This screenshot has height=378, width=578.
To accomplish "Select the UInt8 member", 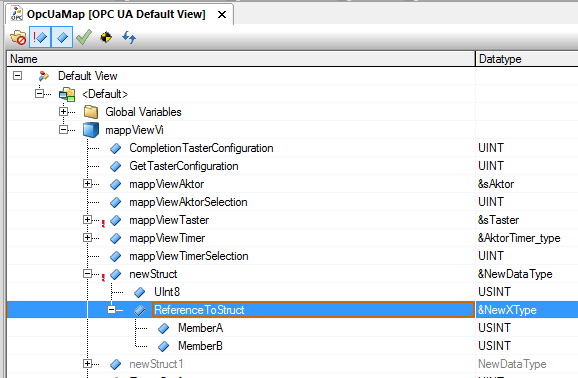I will [167, 292].
